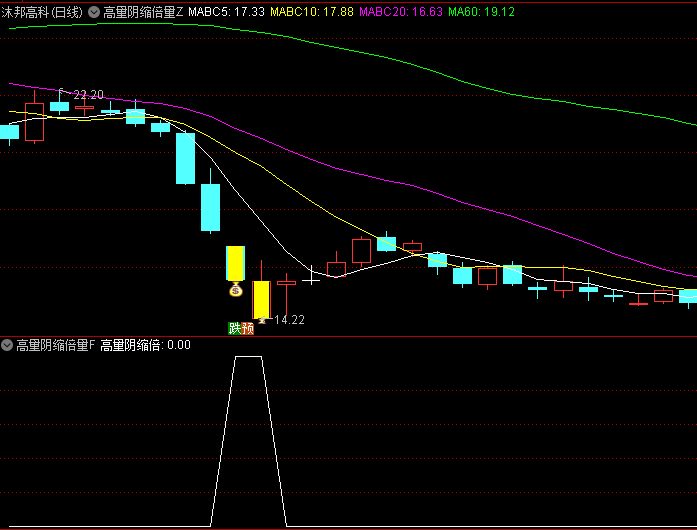The image size is (697, 530).
Task: Click the MABC5 white legend label
Action: (x=227, y=12)
